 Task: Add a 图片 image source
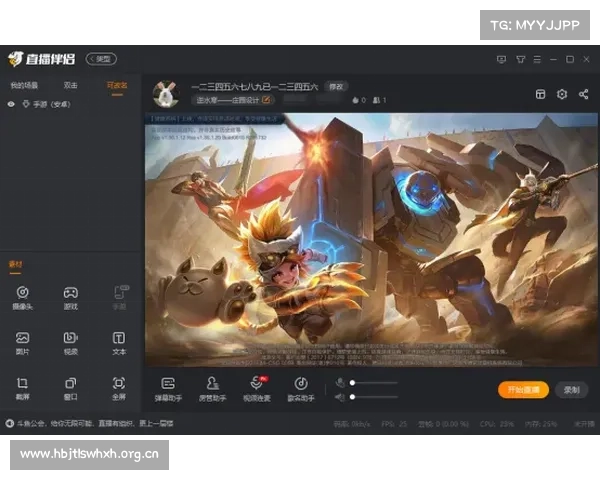23,343
